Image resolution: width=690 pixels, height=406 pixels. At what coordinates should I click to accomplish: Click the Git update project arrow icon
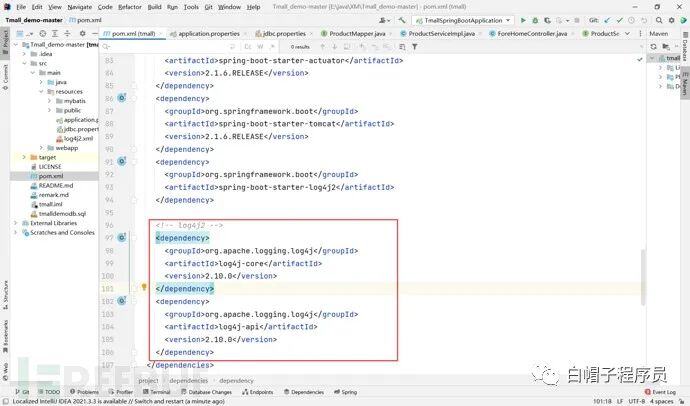[608, 20]
